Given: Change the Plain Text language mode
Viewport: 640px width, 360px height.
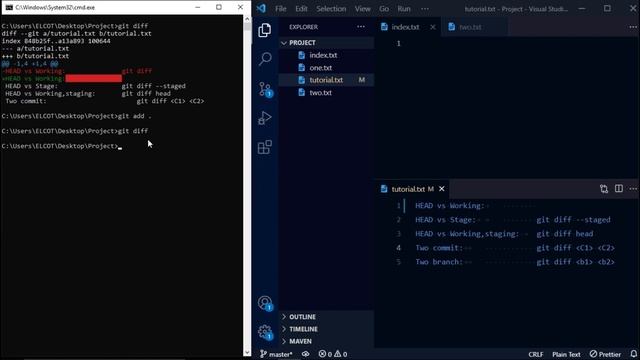Looking at the screenshot, I should tap(566, 354).
